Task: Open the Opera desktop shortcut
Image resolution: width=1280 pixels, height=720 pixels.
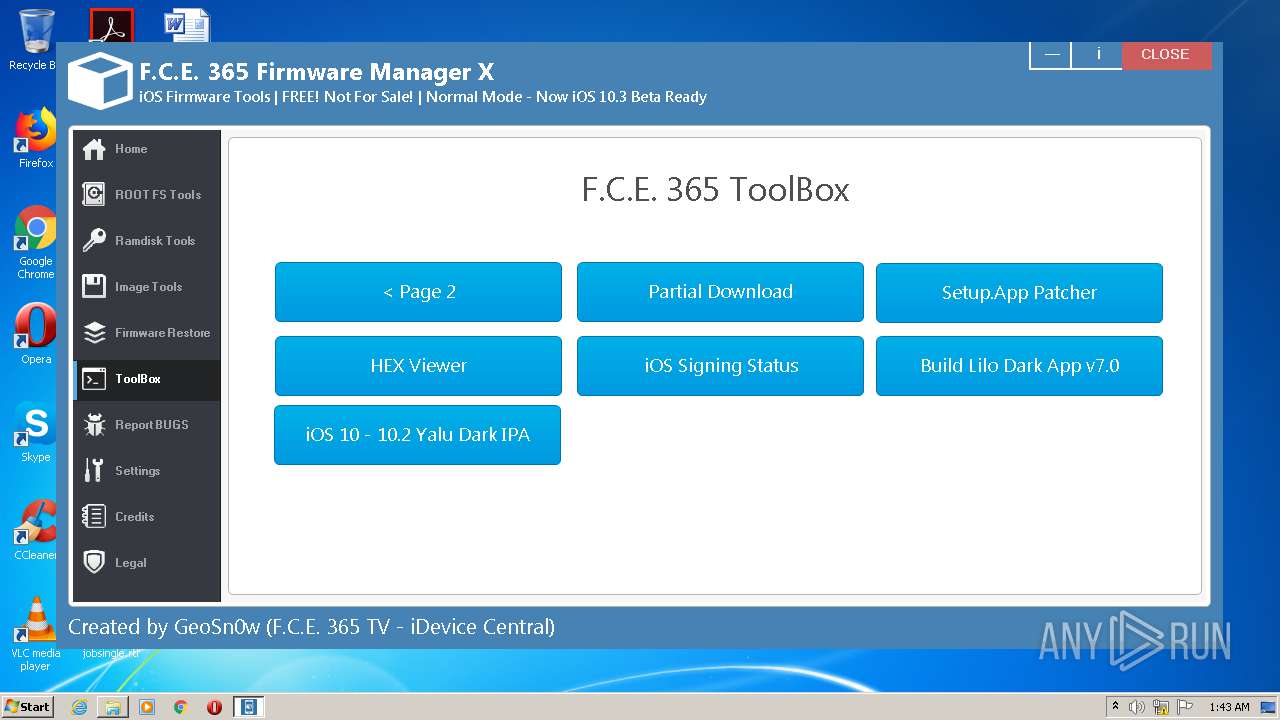Action: [36, 334]
